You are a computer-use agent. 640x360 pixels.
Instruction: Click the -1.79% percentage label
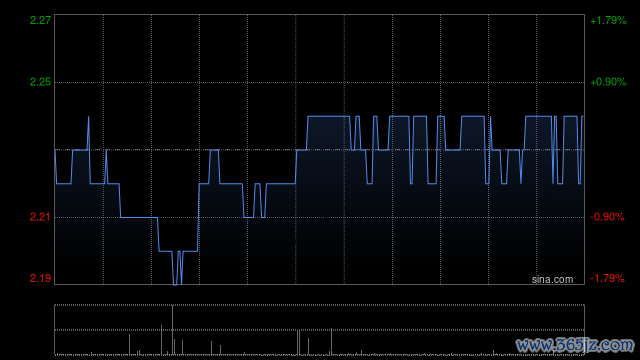click(607, 278)
